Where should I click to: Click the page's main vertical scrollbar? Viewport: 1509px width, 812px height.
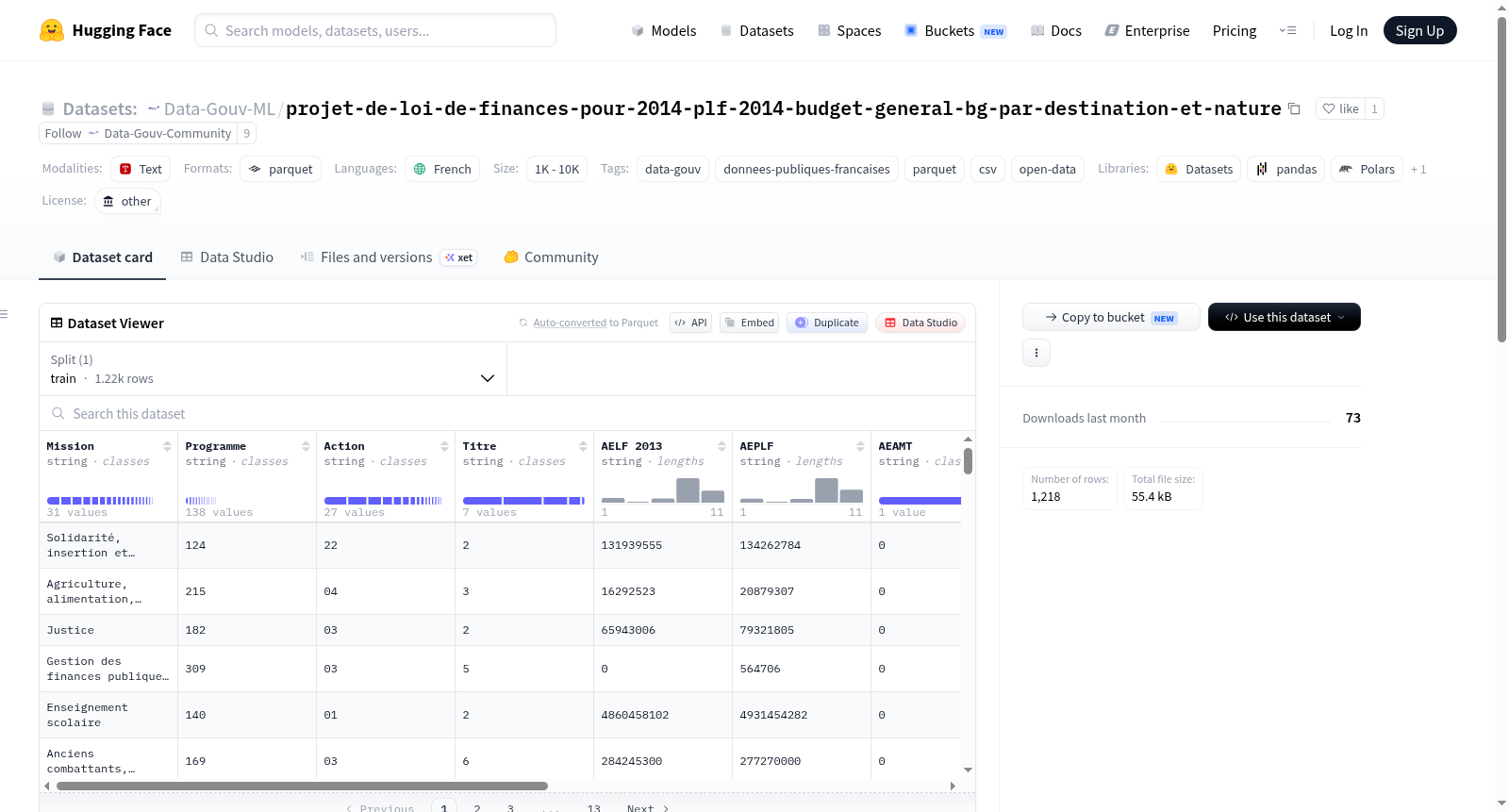pos(1502,179)
